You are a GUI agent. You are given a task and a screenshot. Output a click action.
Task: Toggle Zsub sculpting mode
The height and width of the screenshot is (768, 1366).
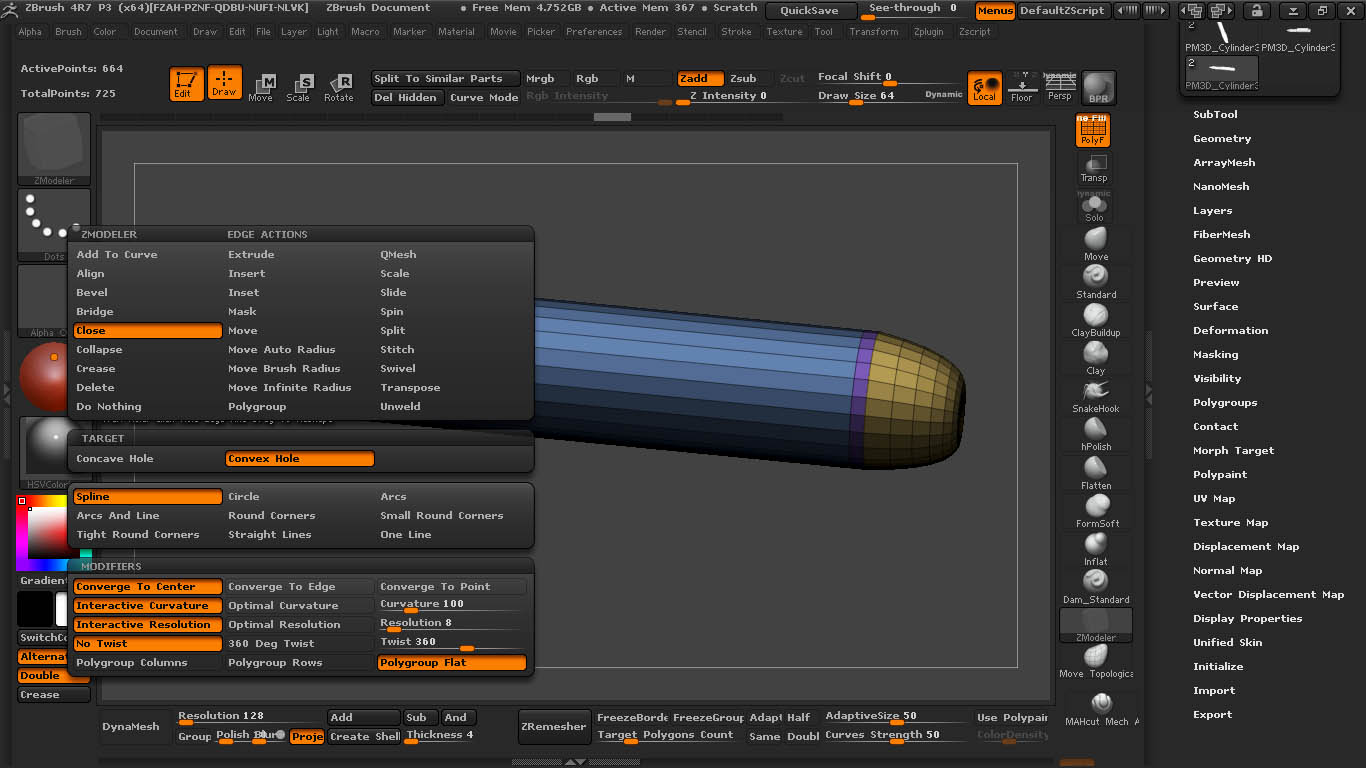[x=743, y=78]
